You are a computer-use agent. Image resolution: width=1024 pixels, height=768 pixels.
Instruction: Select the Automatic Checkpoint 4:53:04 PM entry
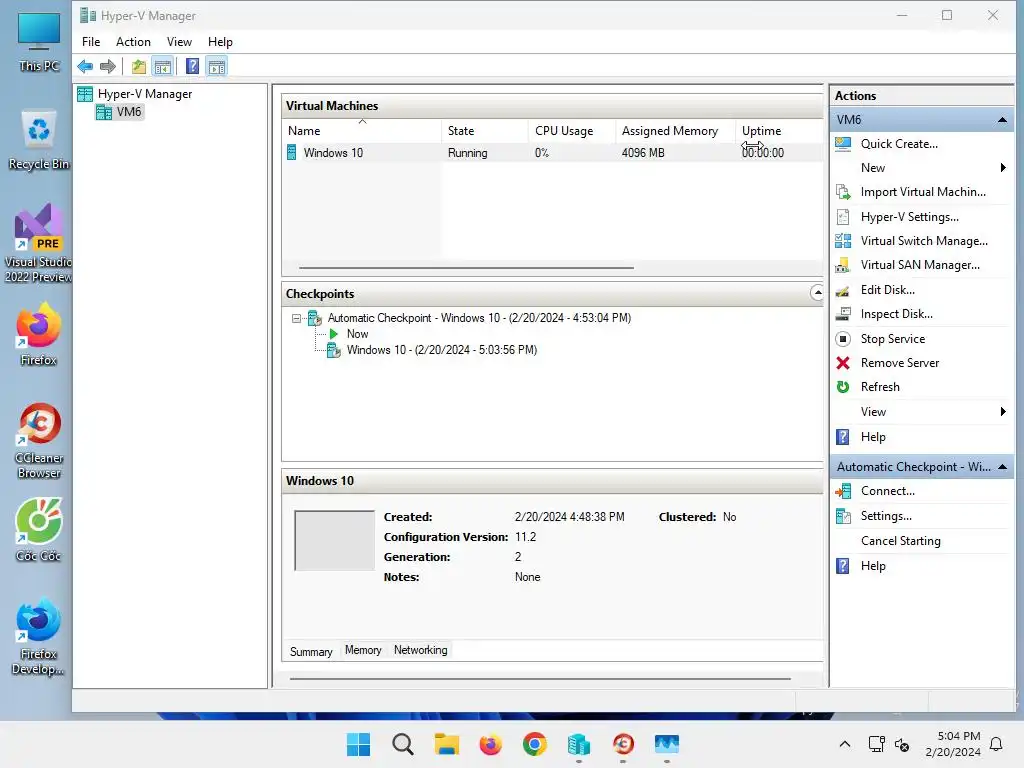479,318
